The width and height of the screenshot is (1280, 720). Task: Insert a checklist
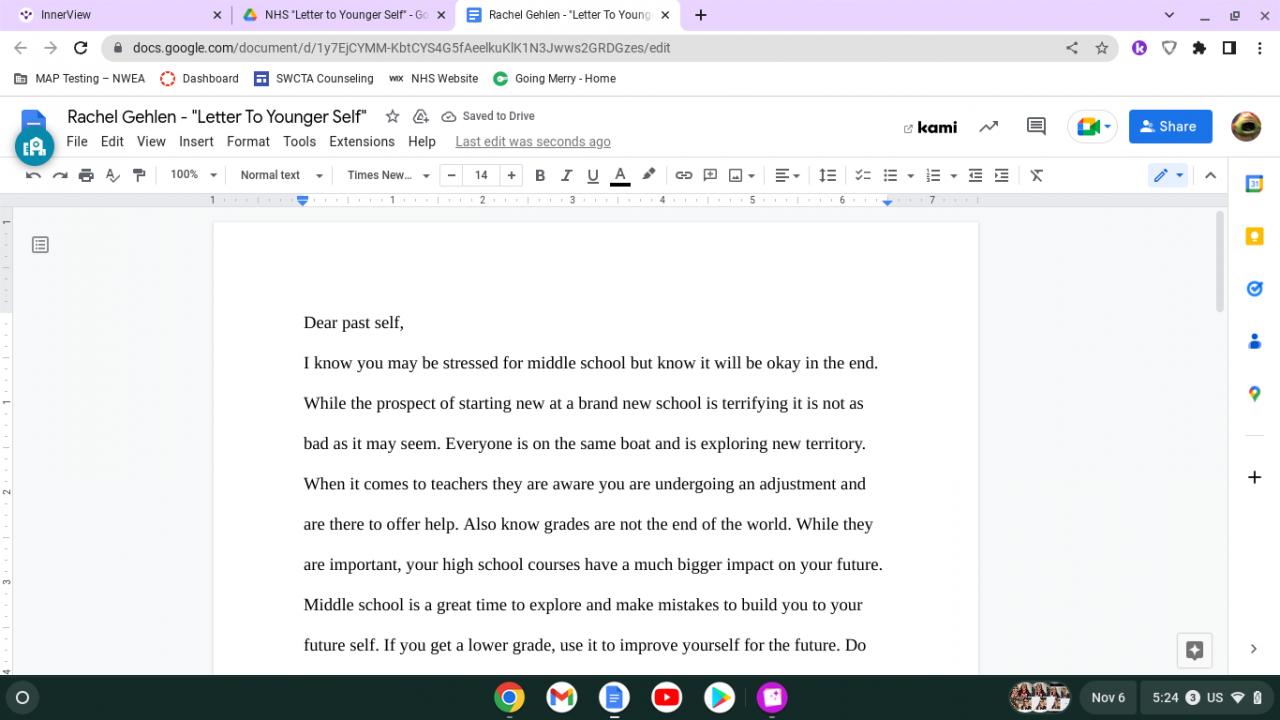click(863, 175)
